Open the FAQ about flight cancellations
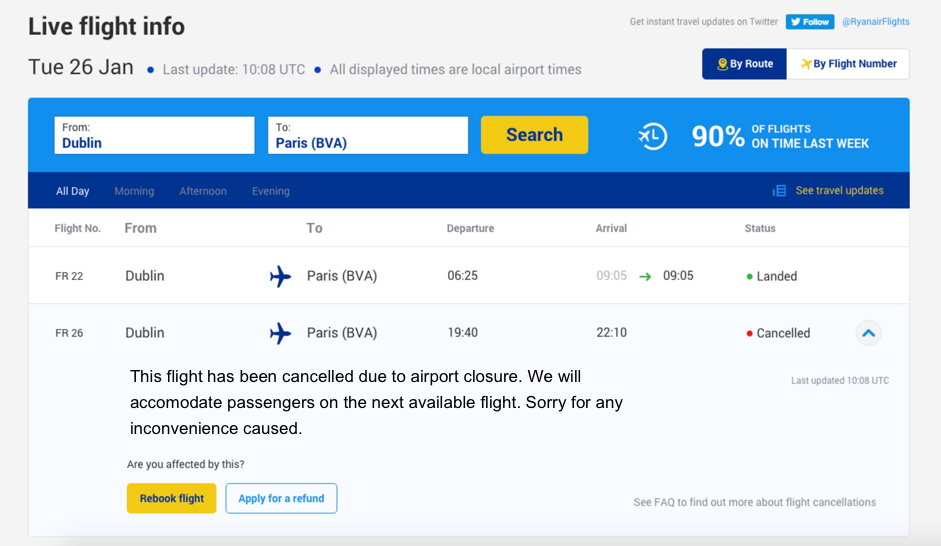941x546 pixels. tap(754, 502)
